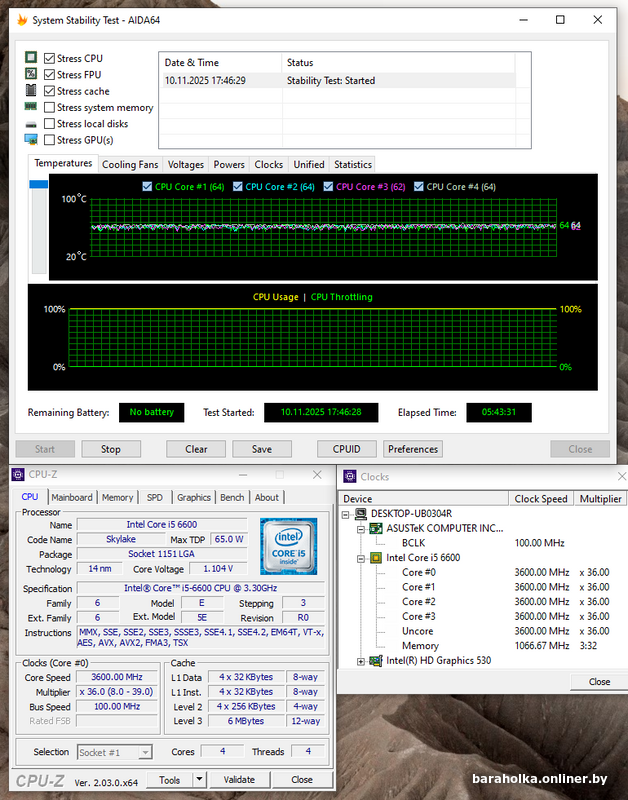
Task: Switch to the Cooling Fans tab
Action: (x=130, y=165)
